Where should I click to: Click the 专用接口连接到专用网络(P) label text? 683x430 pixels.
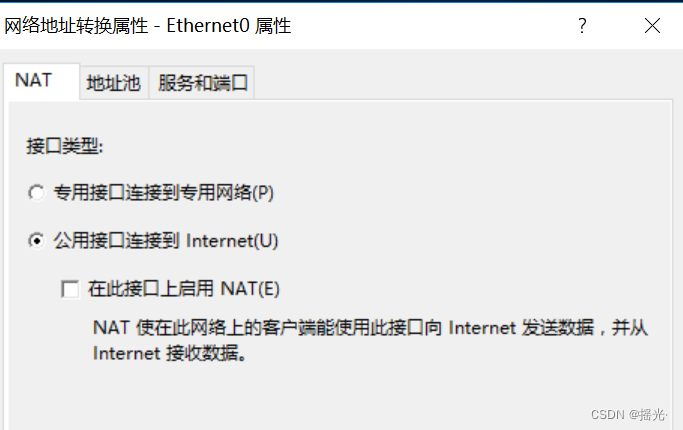(163, 193)
